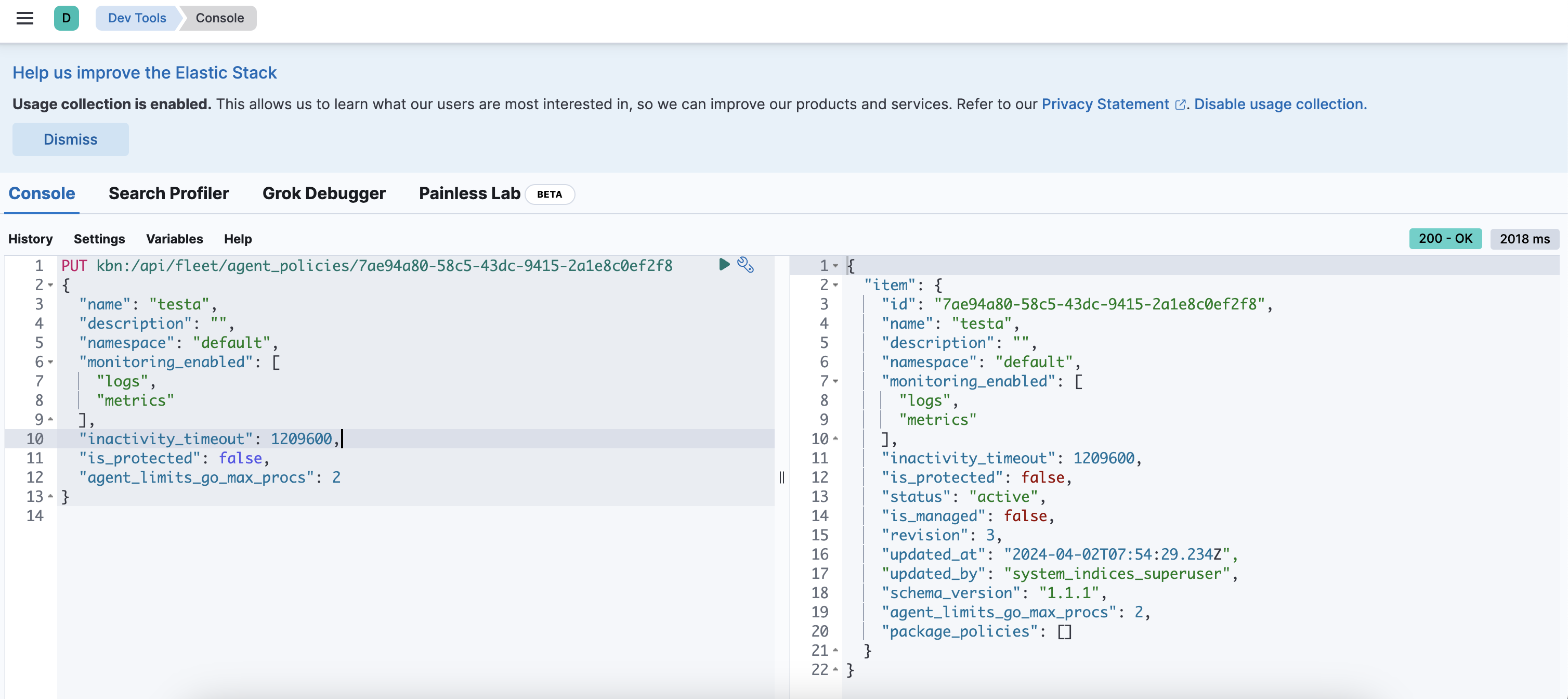Switch to the Console tab
Image resolution: width=1568 pixels, height=699 pixels.
click(x=42, y=193)
